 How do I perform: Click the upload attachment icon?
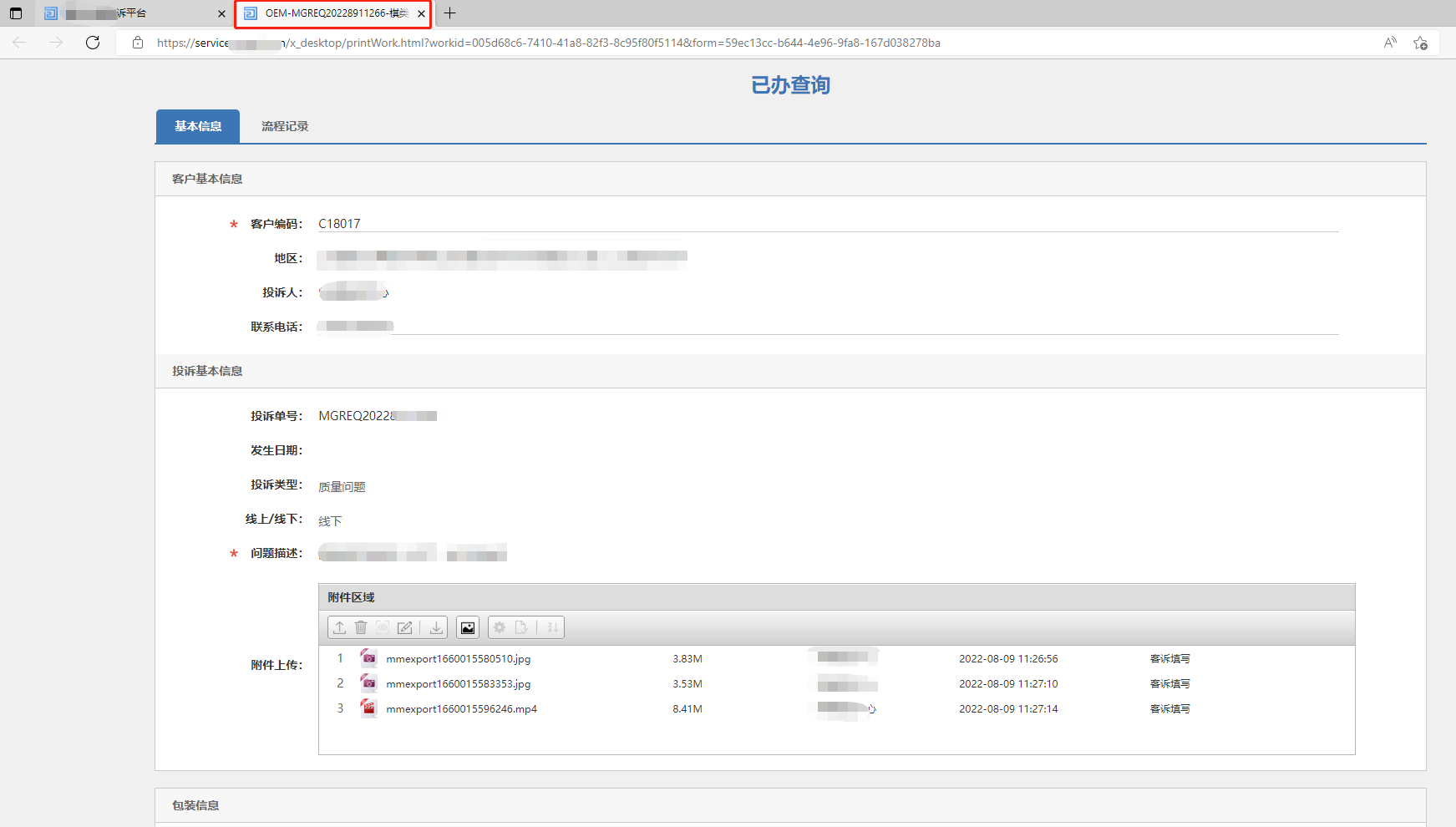point(340,627)
